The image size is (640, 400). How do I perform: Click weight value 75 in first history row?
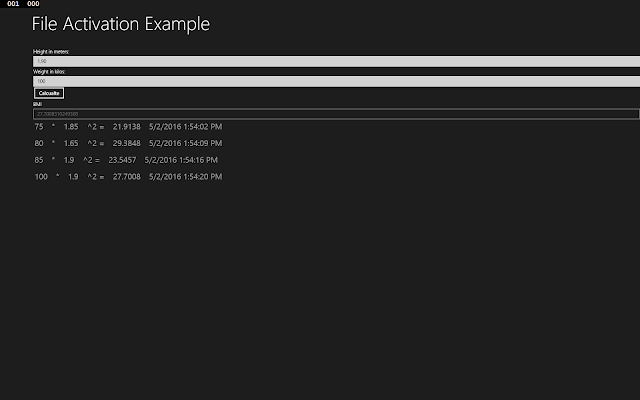click(x=39, y=127)
